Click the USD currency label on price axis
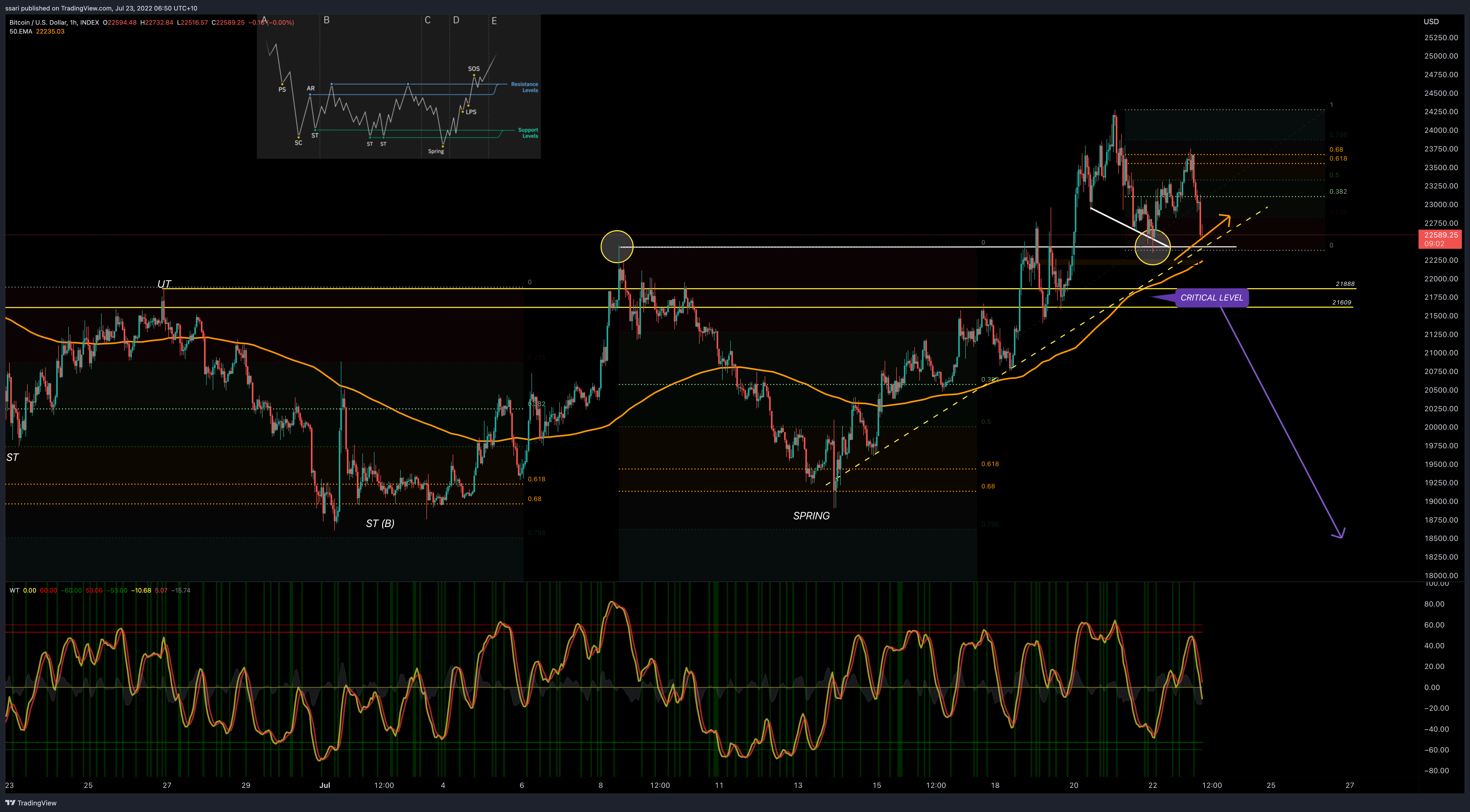This screenshot has width=1470, height=812. pos(1431,22)
